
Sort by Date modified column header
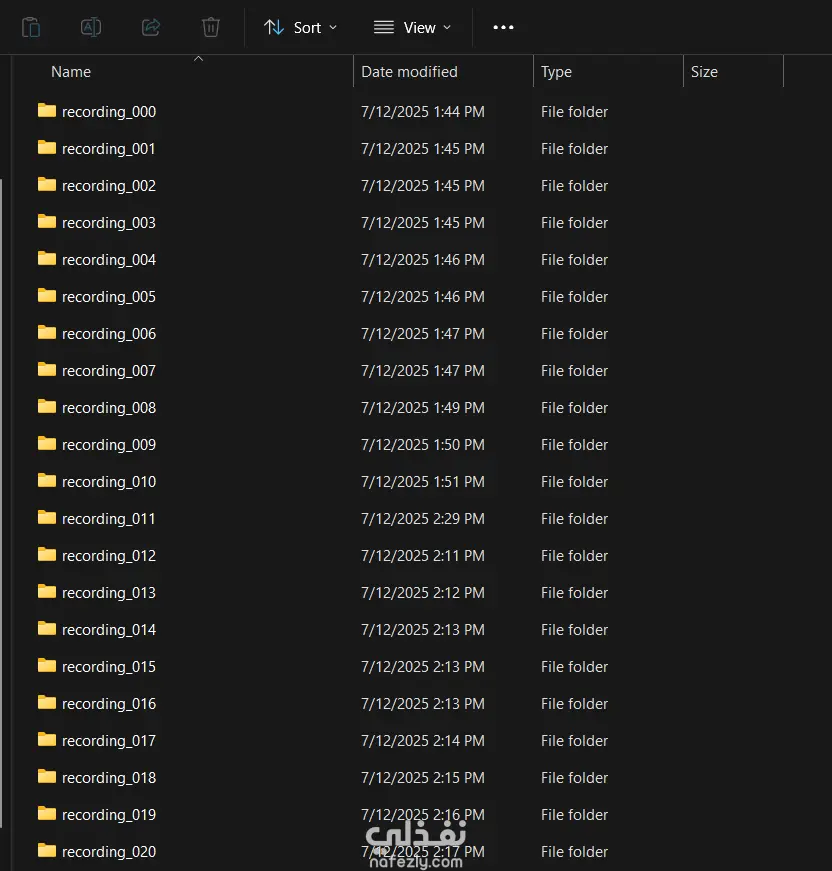coord(409,72)
